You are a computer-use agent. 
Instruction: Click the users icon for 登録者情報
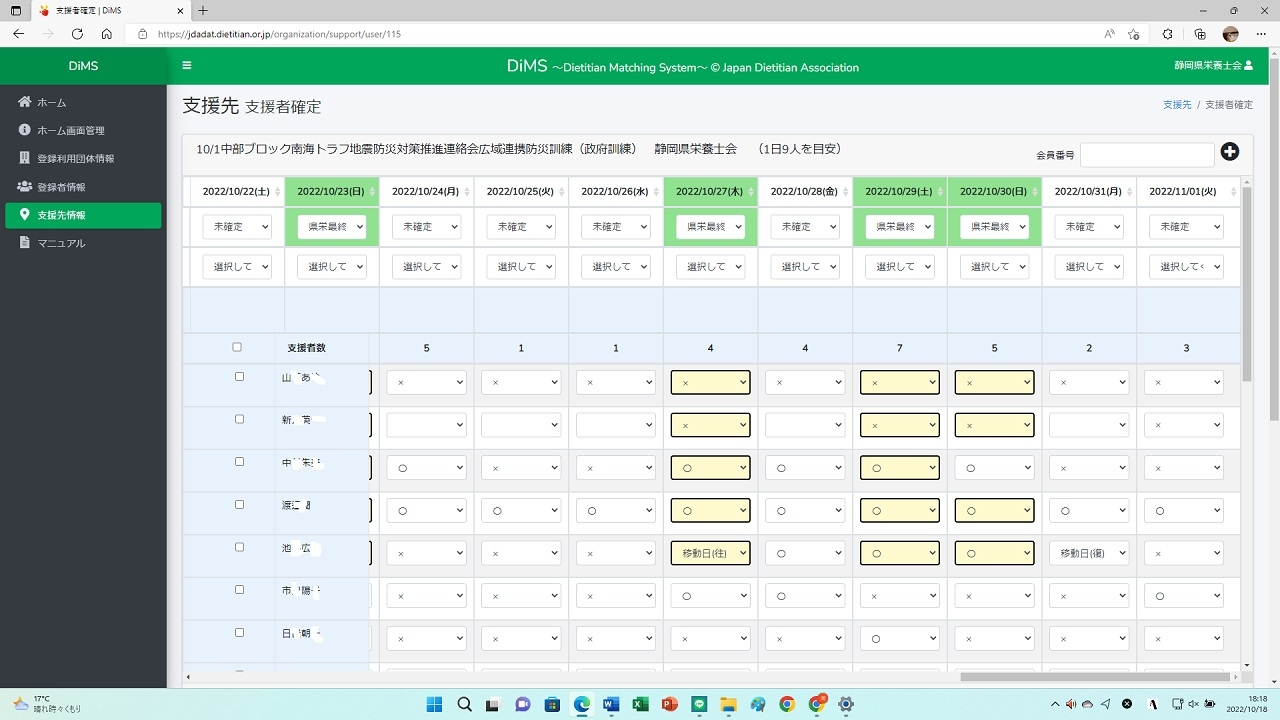pyautogui.click(x=25, y=187)
